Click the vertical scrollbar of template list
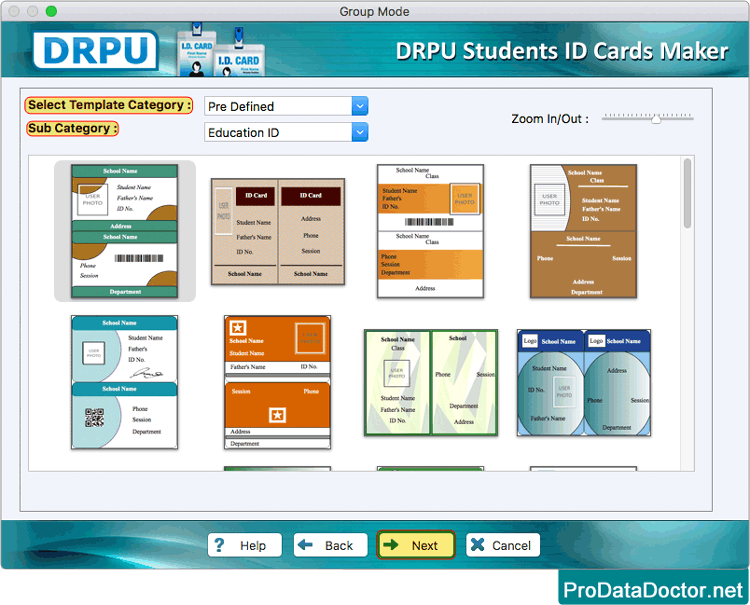 [687, 194]
